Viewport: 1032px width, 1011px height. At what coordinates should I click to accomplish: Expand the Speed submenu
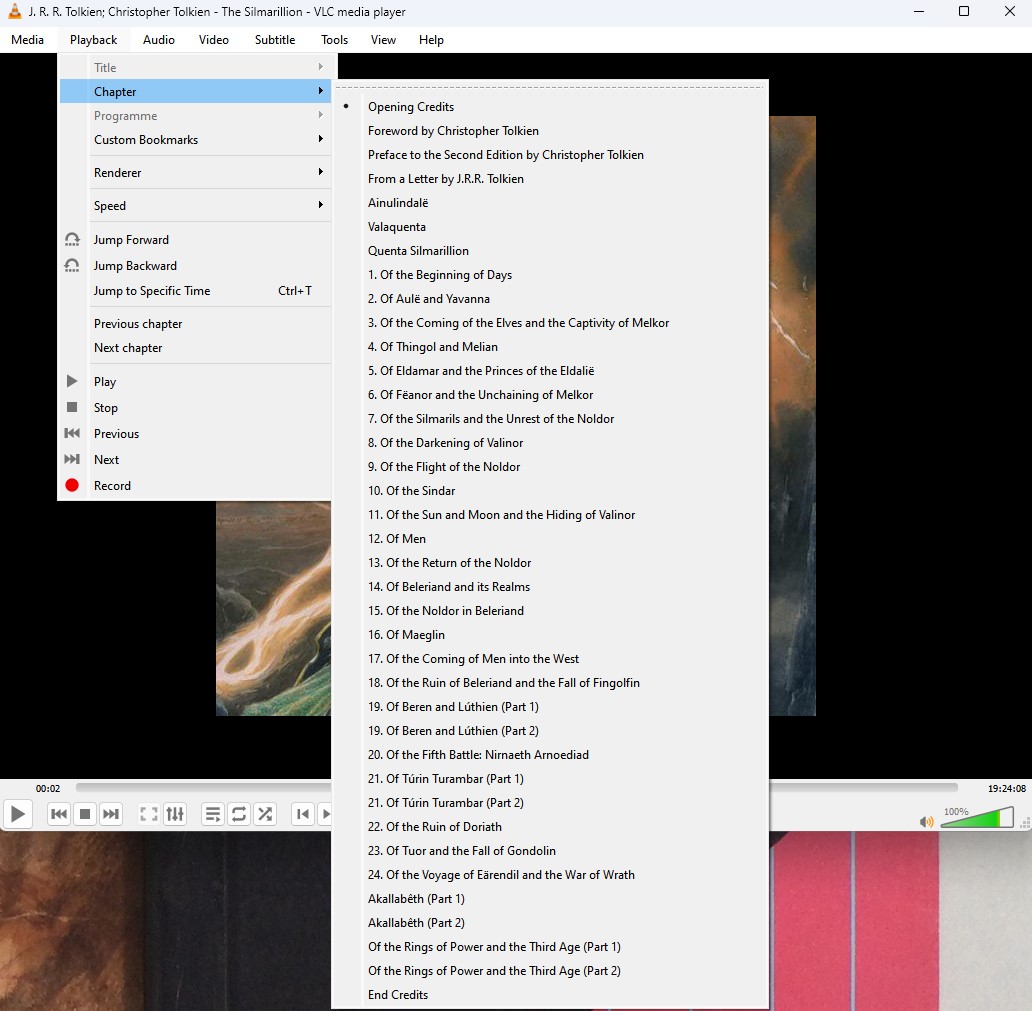195,205
